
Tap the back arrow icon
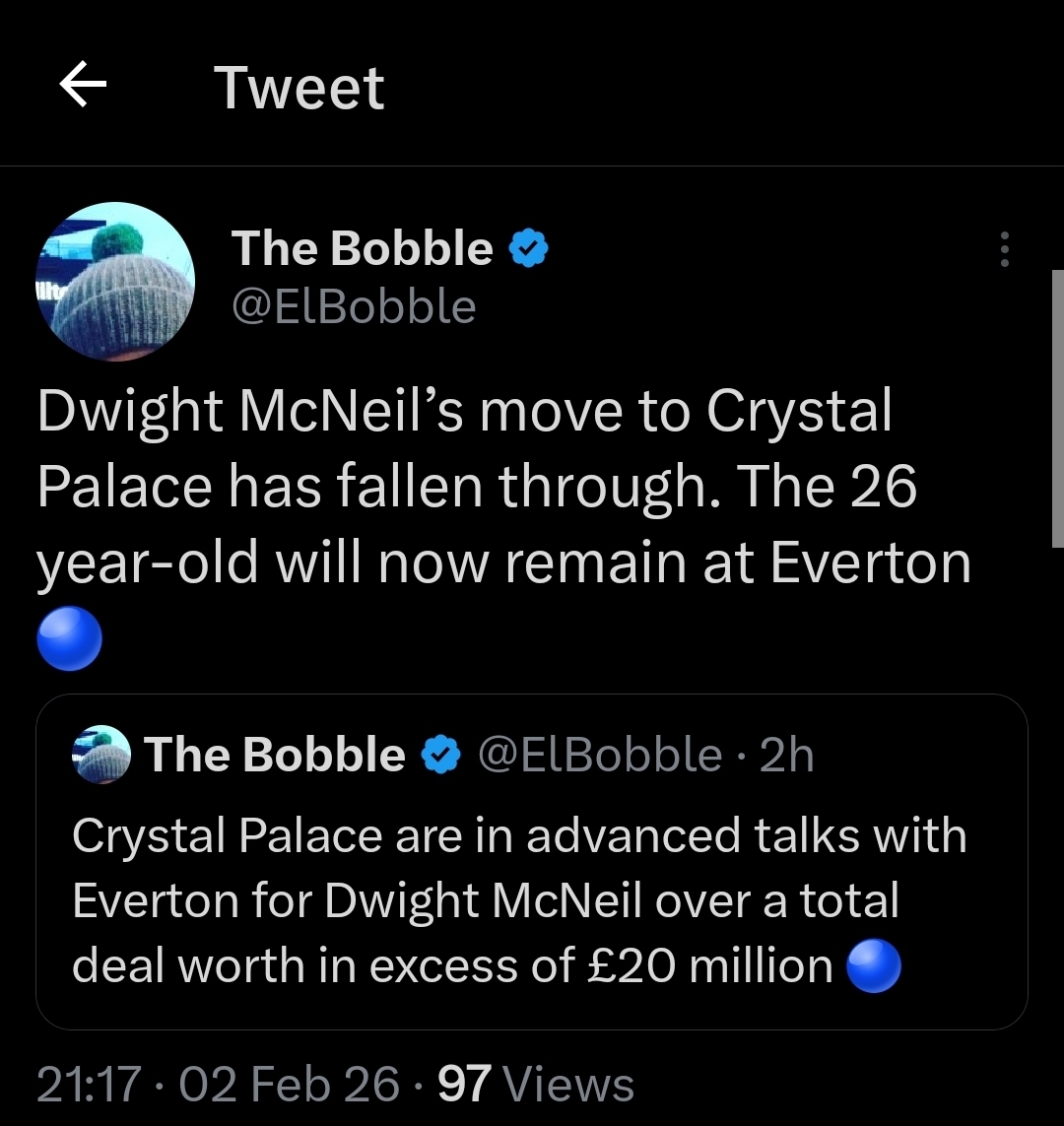83,87
